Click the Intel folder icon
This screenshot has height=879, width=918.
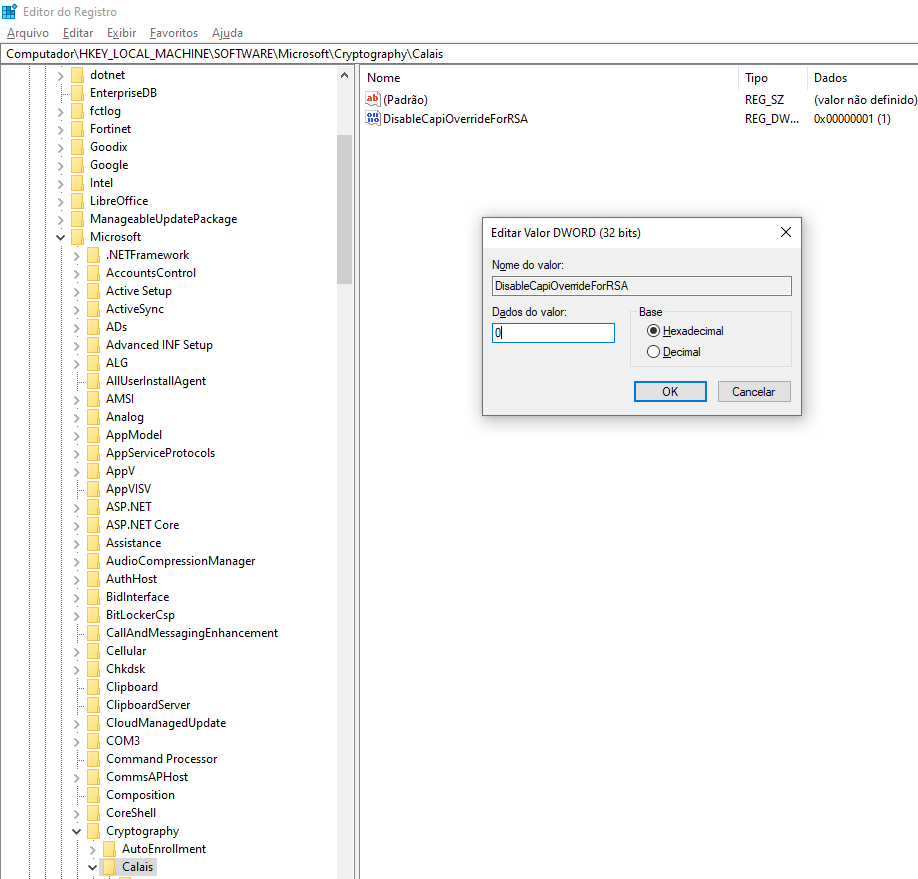pos(77,183)
